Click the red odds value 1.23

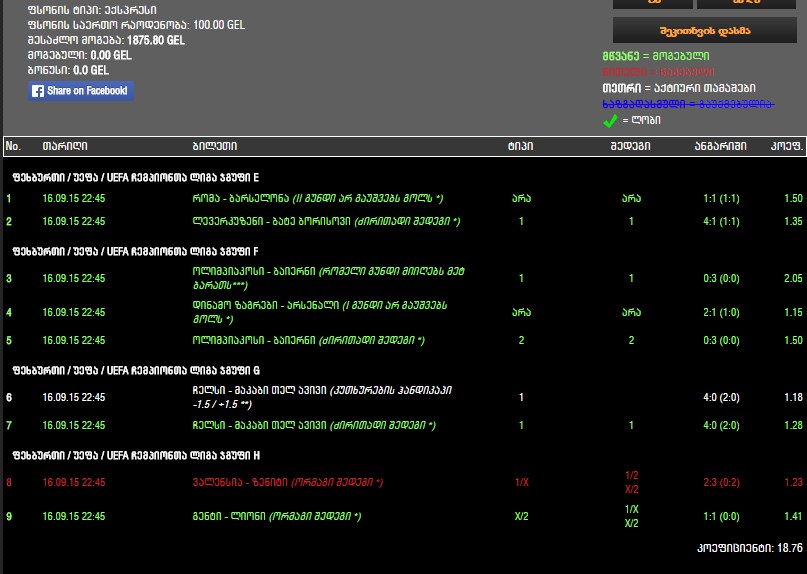click(x=793, y=482)
